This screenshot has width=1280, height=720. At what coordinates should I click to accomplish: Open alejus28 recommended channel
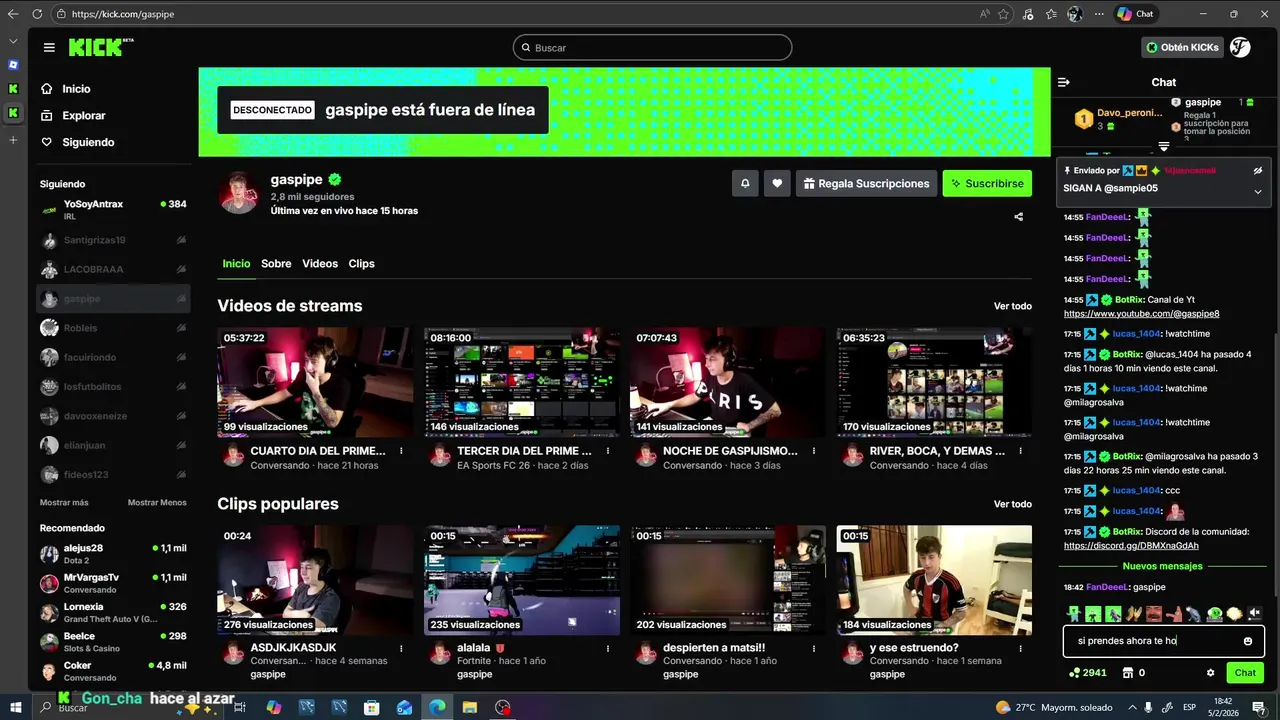[x=113, y=554]
